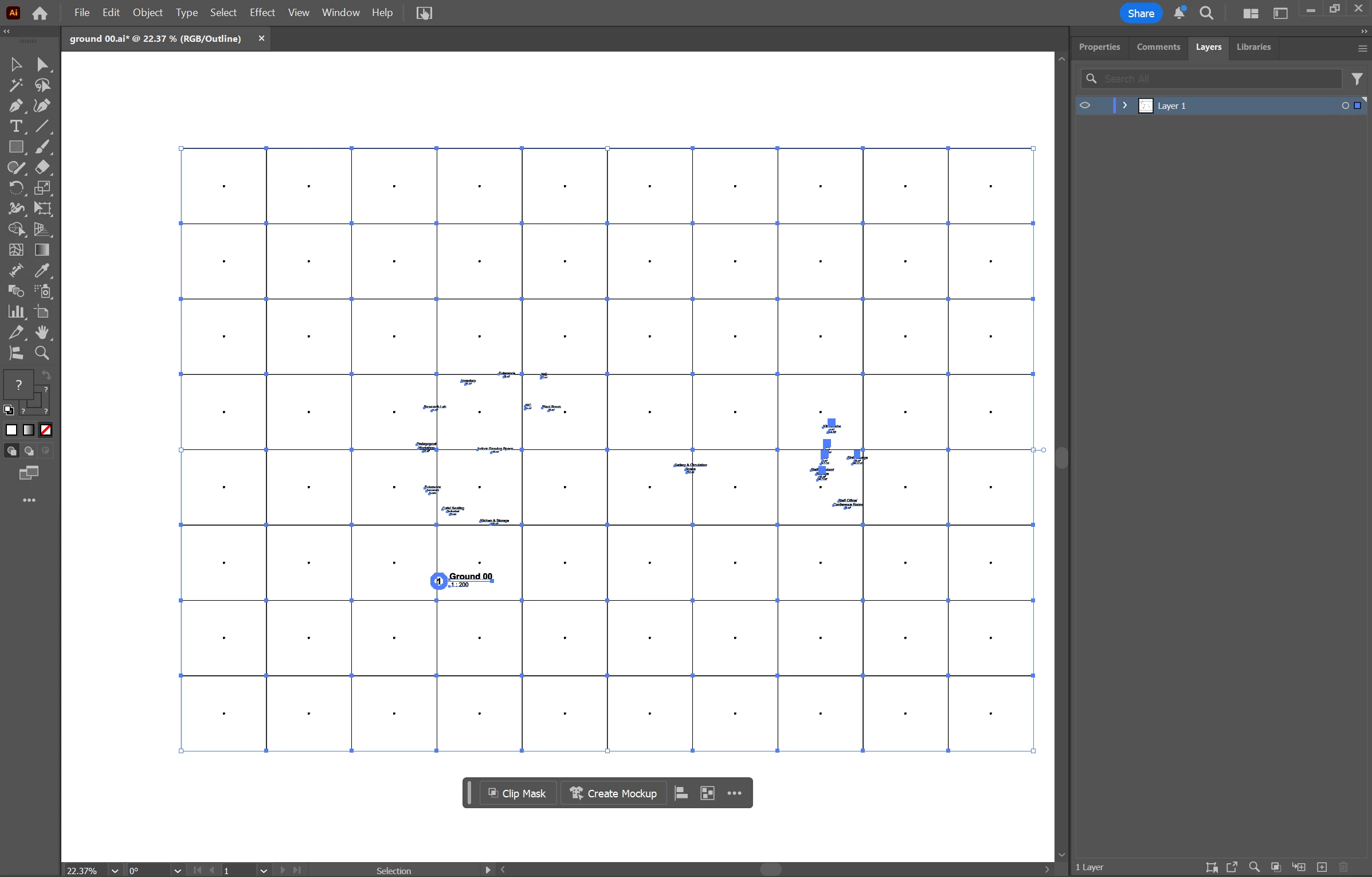The image size is (1372, 877).
Task: Choose the Direct Selection tool
Action: [42, 64]
